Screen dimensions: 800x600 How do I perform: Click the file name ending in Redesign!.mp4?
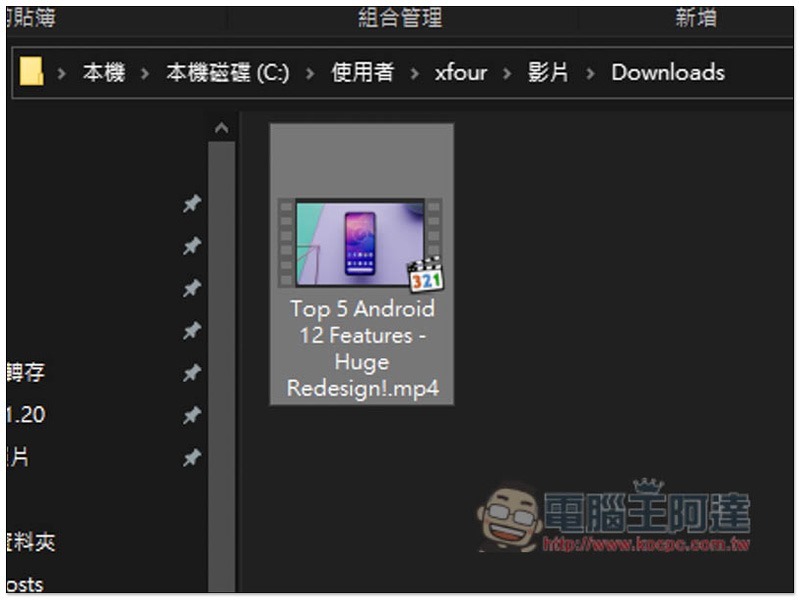[x=362, y=348]
